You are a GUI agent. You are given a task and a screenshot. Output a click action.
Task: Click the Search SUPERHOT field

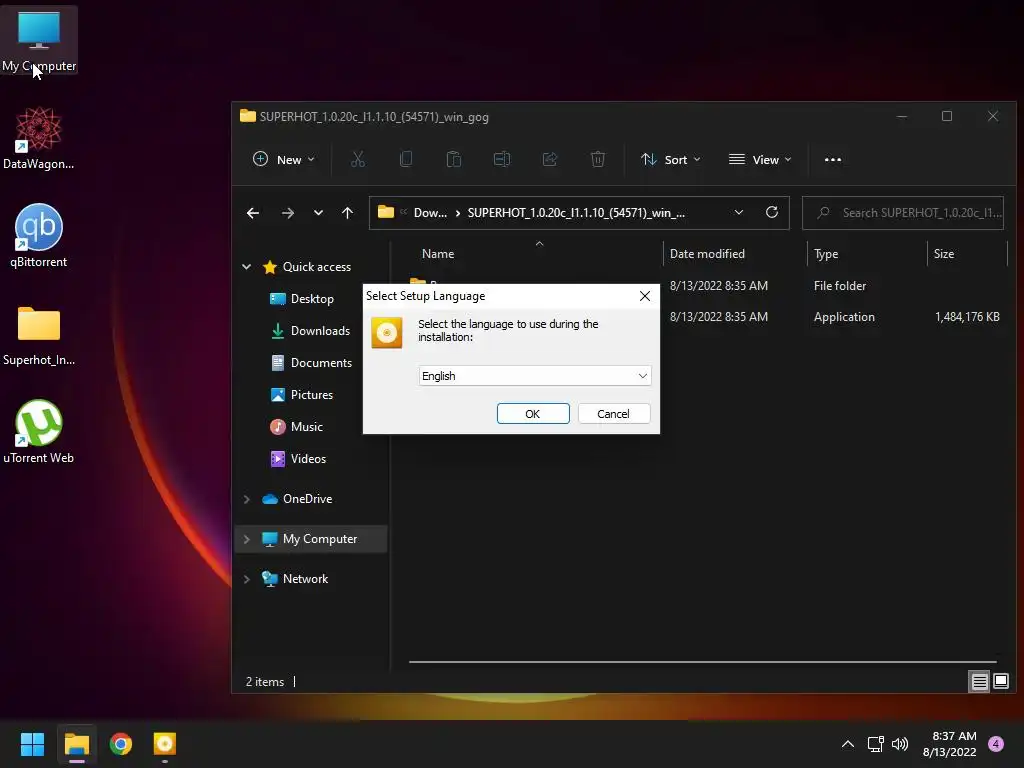tap(903, 213)
